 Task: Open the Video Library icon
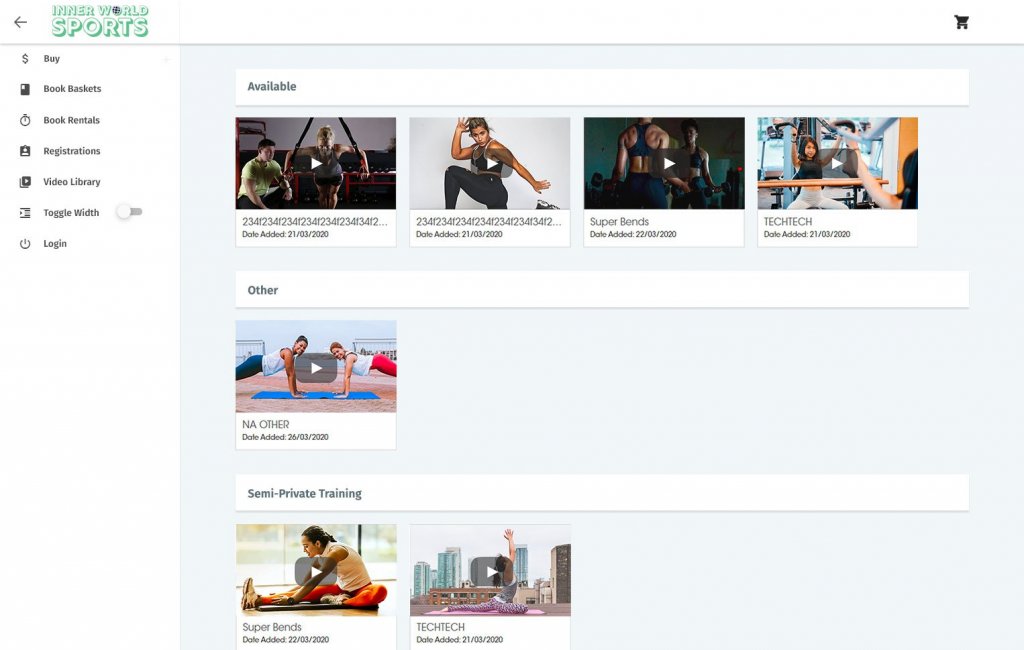pos(26,182)
